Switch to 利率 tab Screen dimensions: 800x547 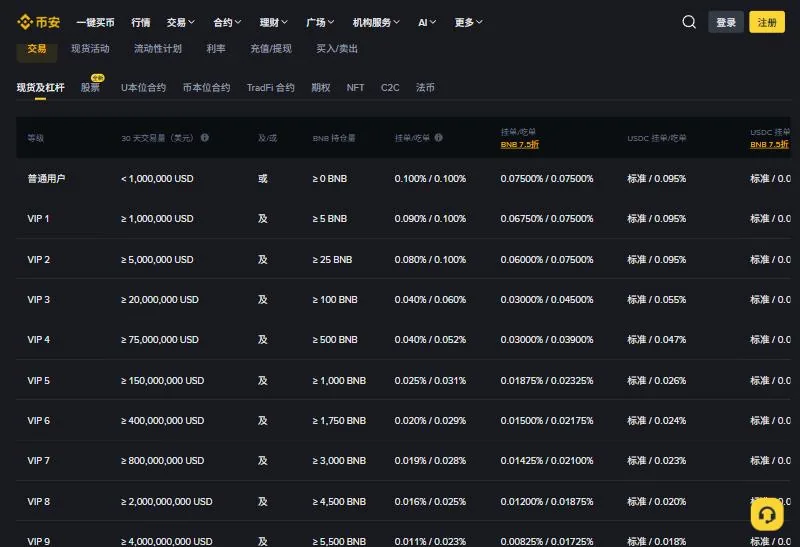(x=216, y=48)
